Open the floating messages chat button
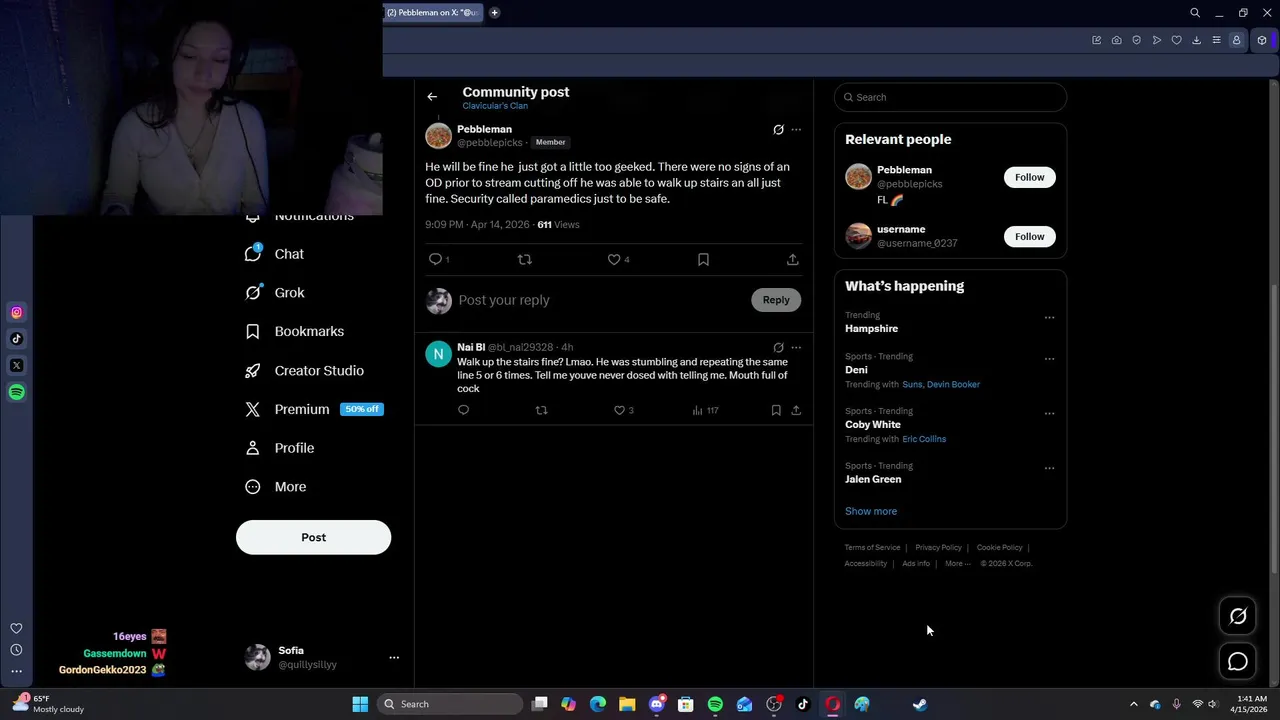The height and width of the screenshot is (720, 1280). 1238,661
